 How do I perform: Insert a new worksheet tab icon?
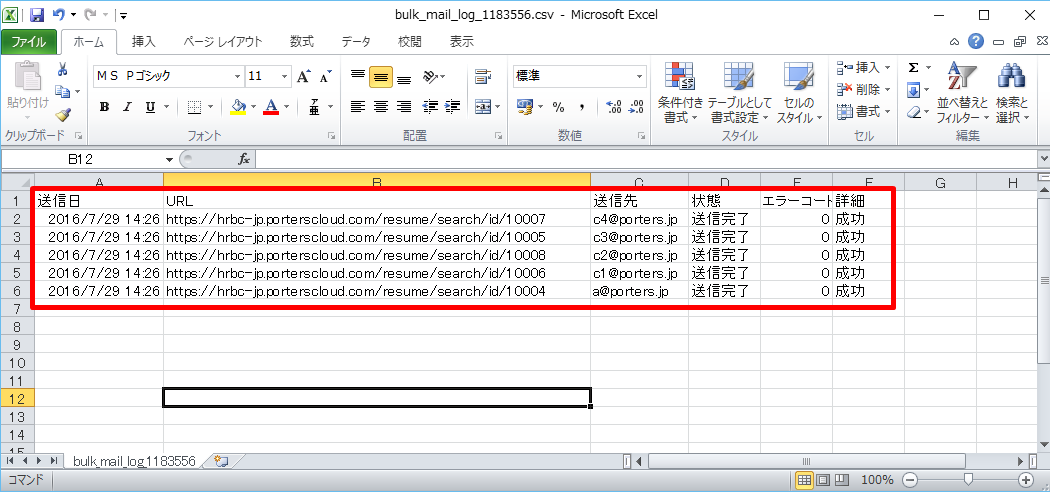pos(221,461)
